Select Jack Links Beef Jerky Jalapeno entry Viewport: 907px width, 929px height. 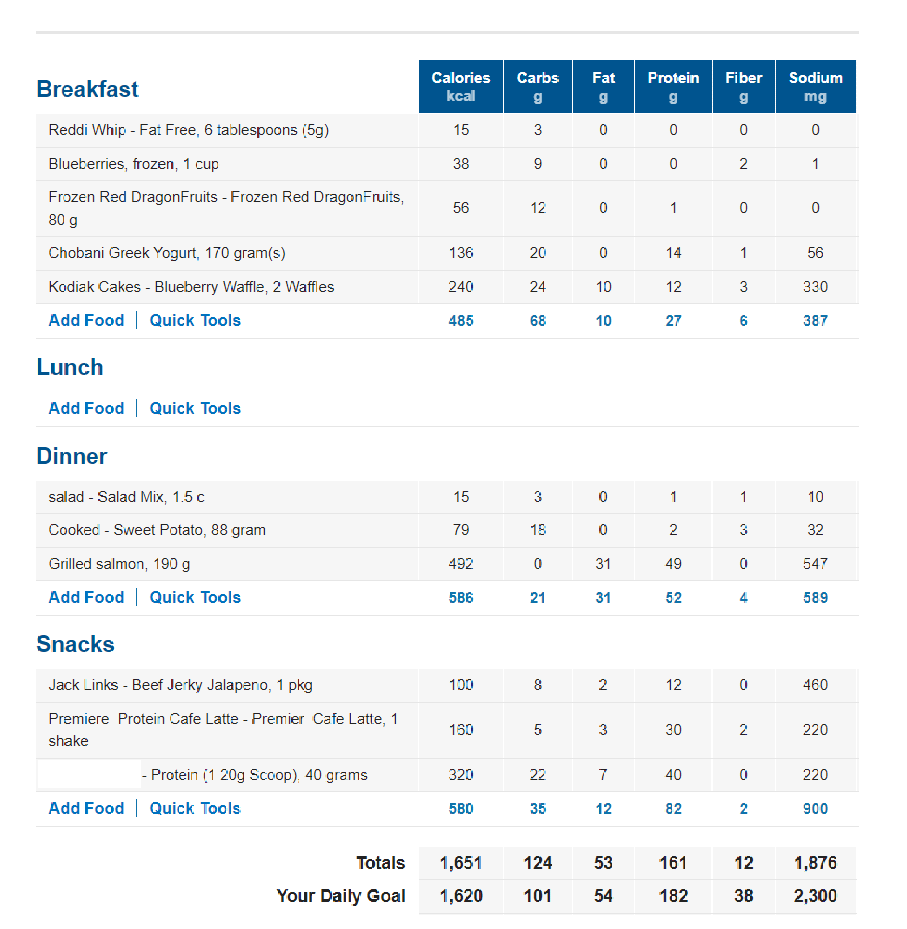pos(181,685)
